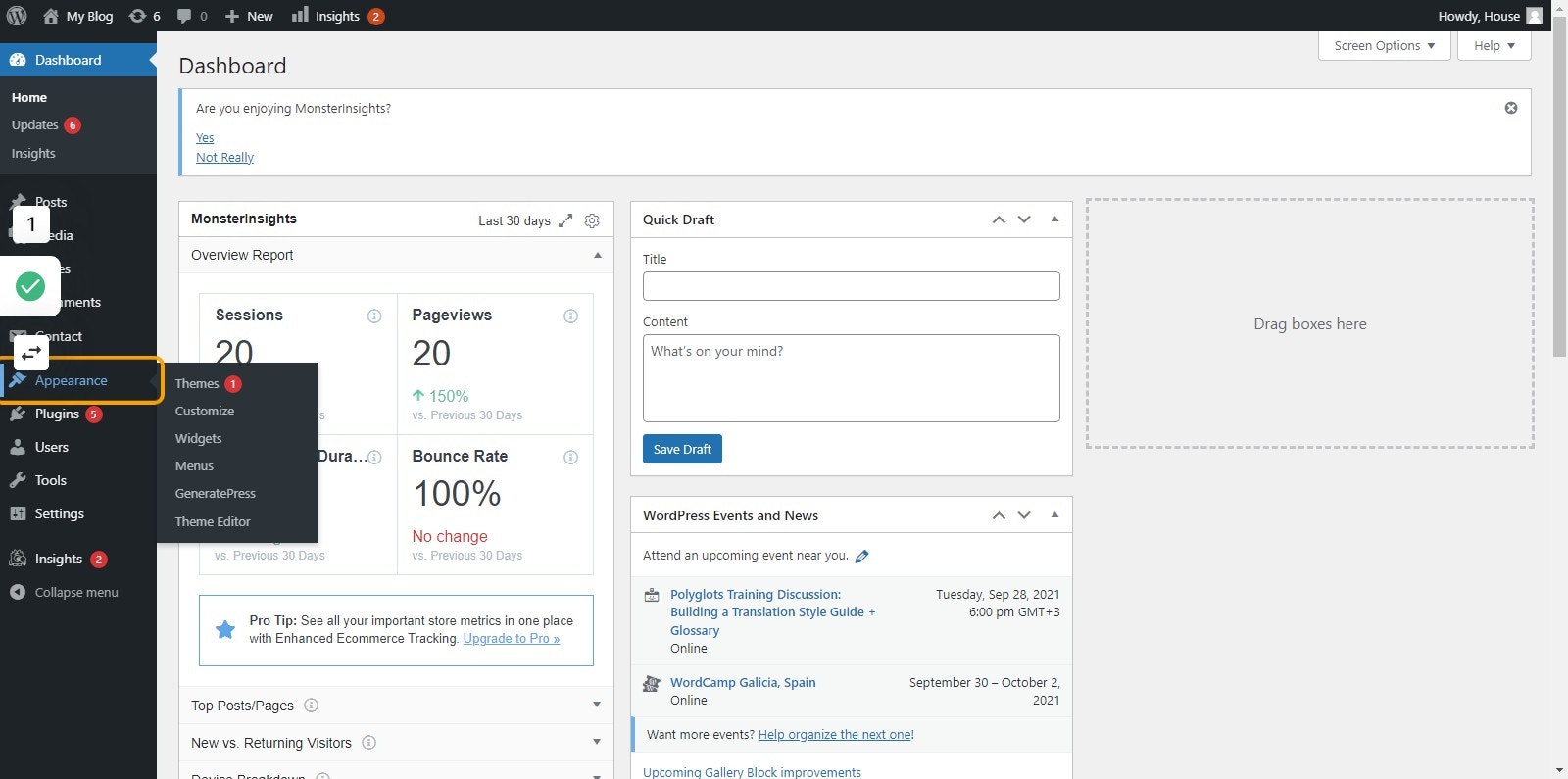Click Help organize the next one link
Viewport: 1568px width, 779px height.
[x=835, y=734]
